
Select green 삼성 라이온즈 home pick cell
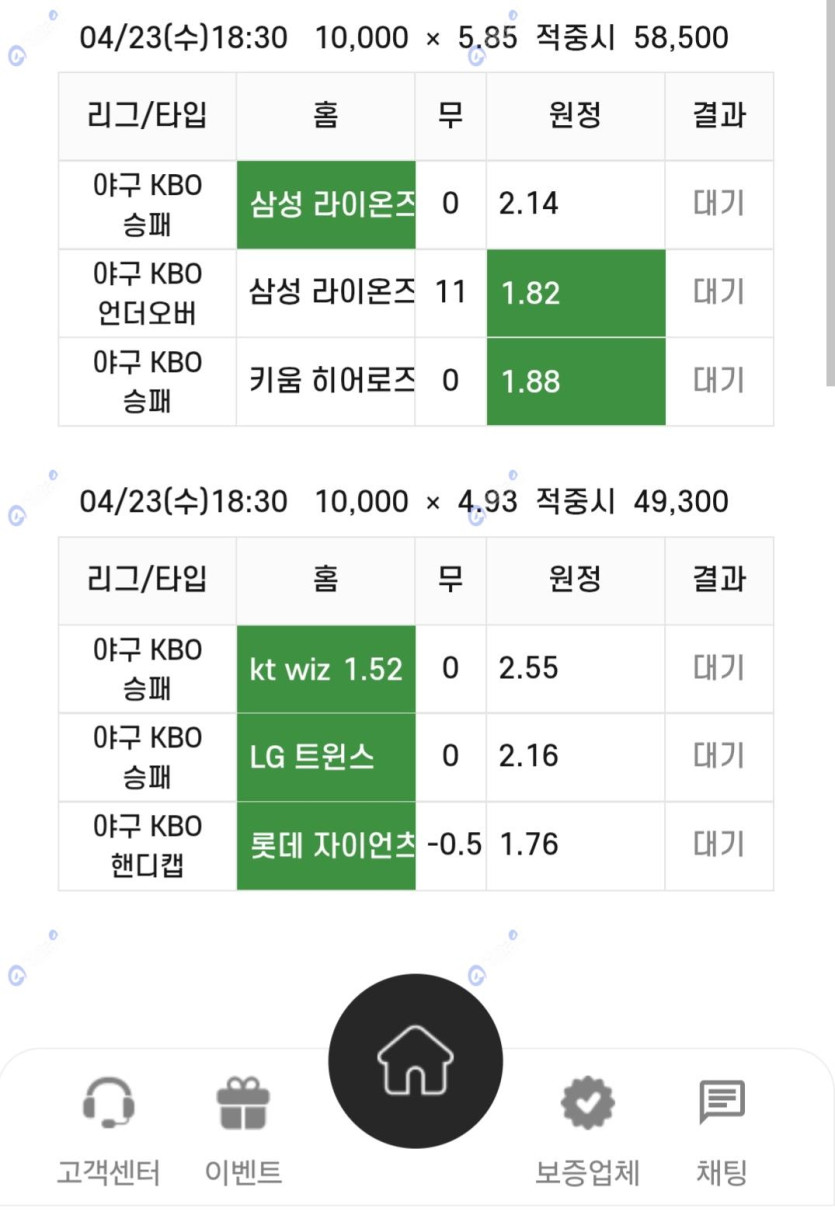click(x=326, y=205)
